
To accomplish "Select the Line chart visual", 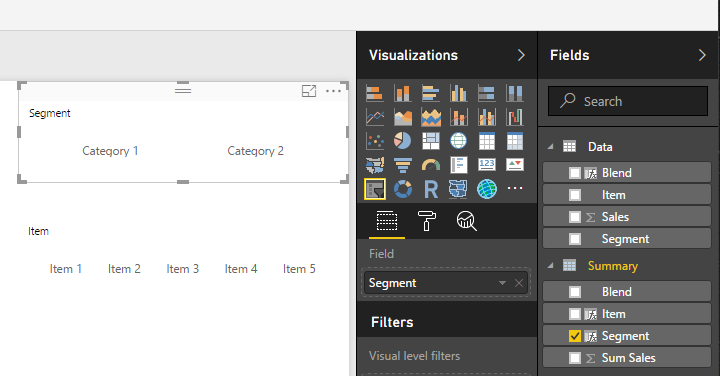I will pos(375,117).
